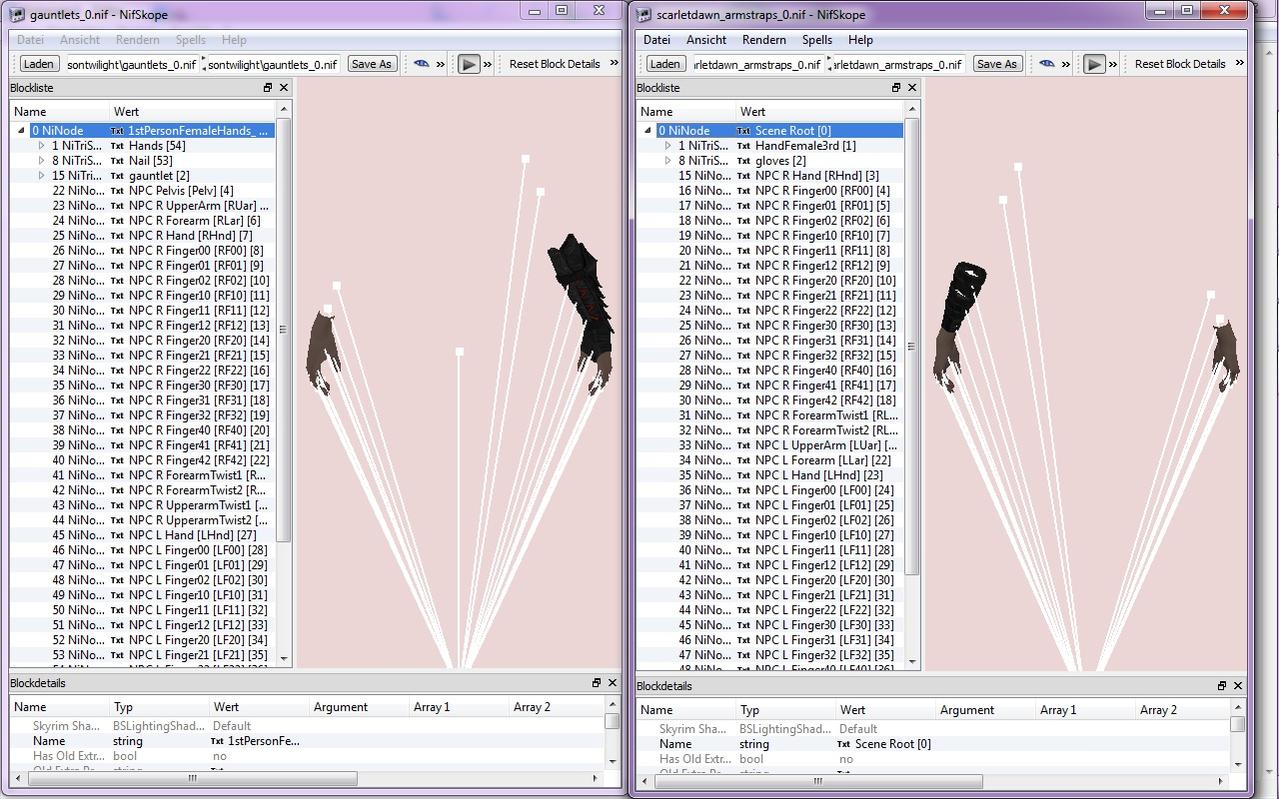Click the eye view icon in scarletdawn window
1279x799 pixels.
1046,64
